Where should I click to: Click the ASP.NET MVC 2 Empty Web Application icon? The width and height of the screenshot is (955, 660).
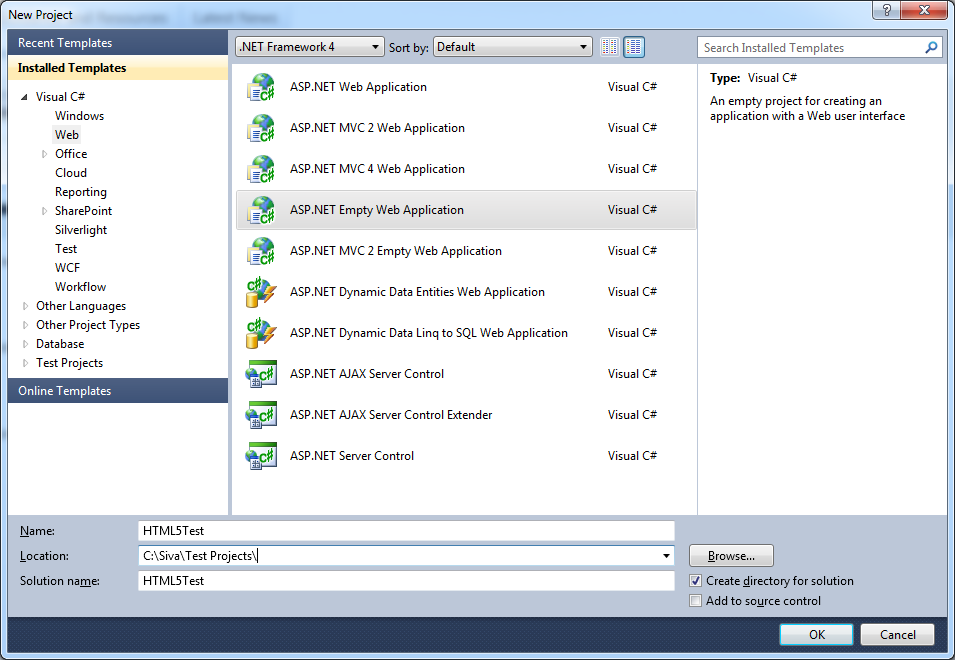click(261, 251)
